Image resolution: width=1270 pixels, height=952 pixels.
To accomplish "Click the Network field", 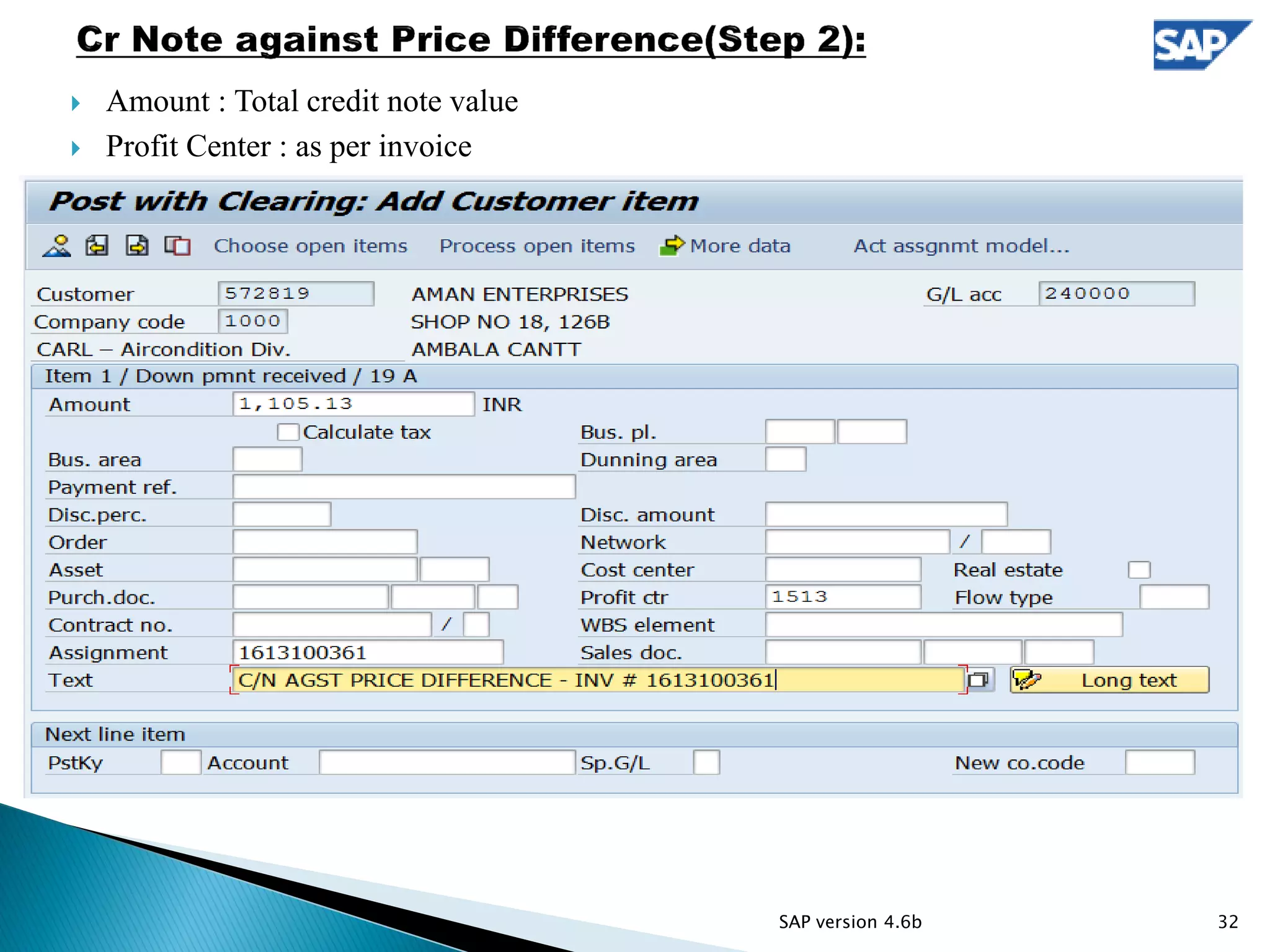I will click(x=858, y=542).
